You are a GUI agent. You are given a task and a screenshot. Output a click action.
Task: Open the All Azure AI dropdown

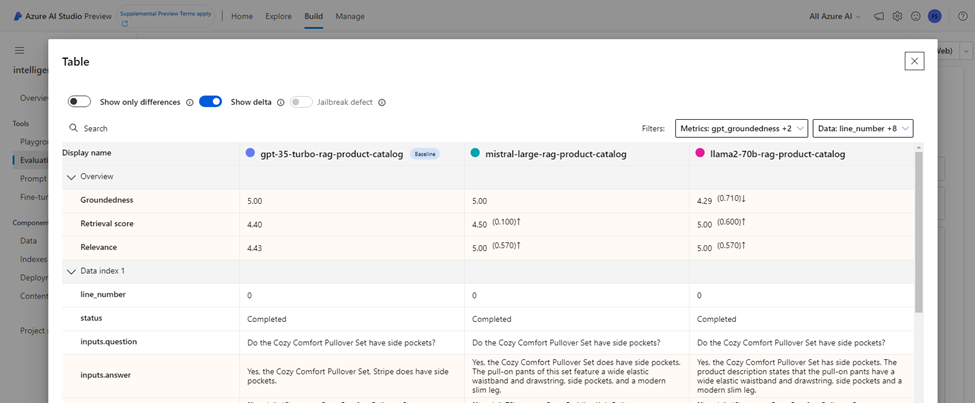click(835, 16)
